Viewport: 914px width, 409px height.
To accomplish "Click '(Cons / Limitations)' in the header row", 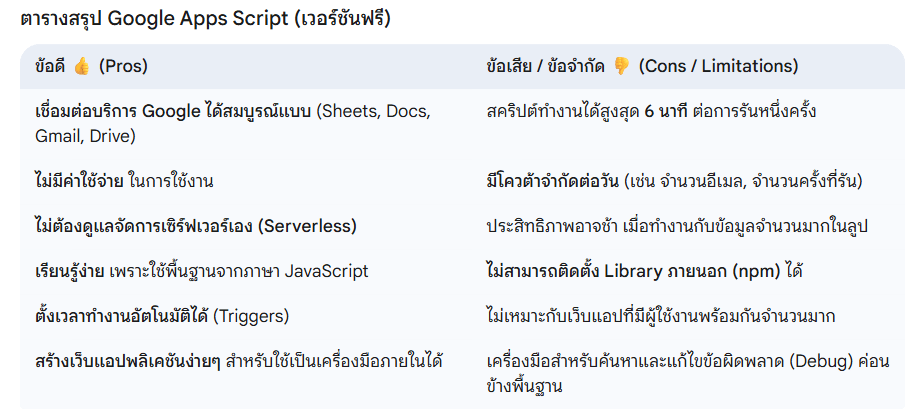I will click(718, 67).
